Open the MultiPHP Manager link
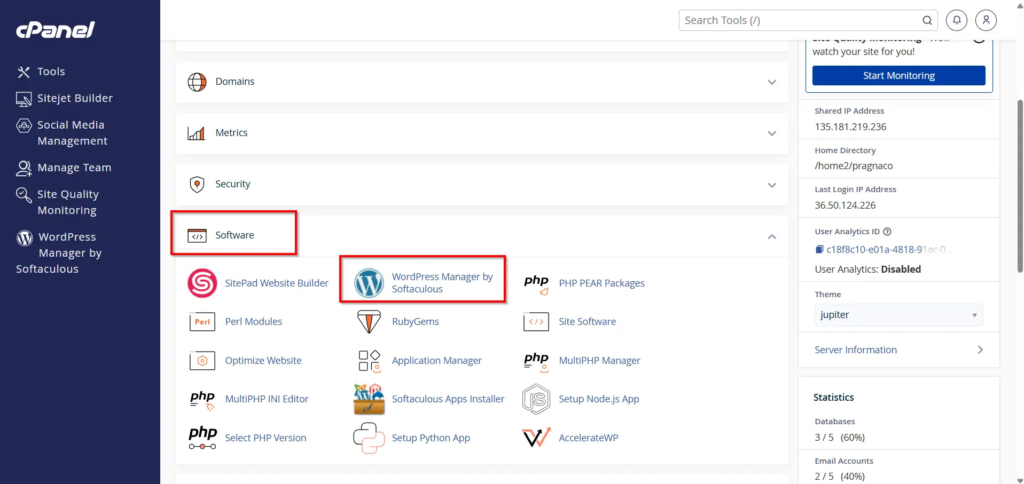Viewport: 1024px width, 484px height. 600,361
